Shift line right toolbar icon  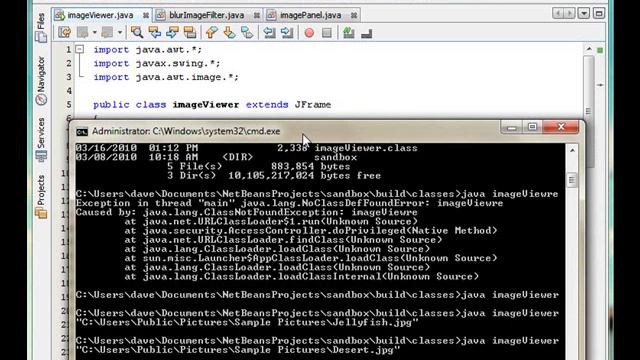click(x=287, y=32)
